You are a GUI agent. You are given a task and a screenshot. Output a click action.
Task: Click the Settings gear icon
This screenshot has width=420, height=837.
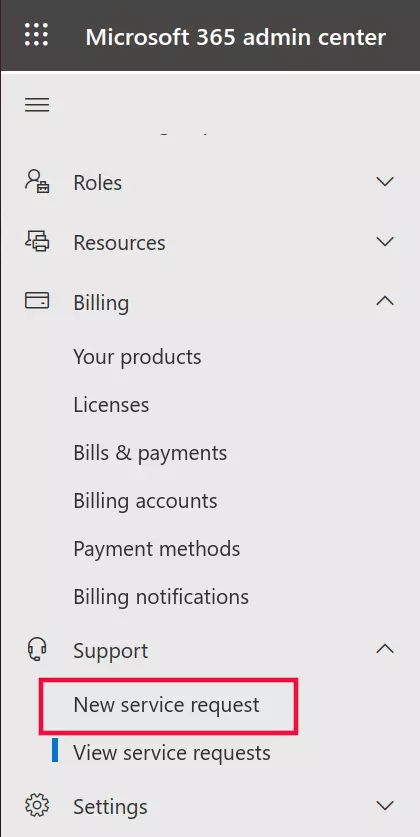point(37,805)
